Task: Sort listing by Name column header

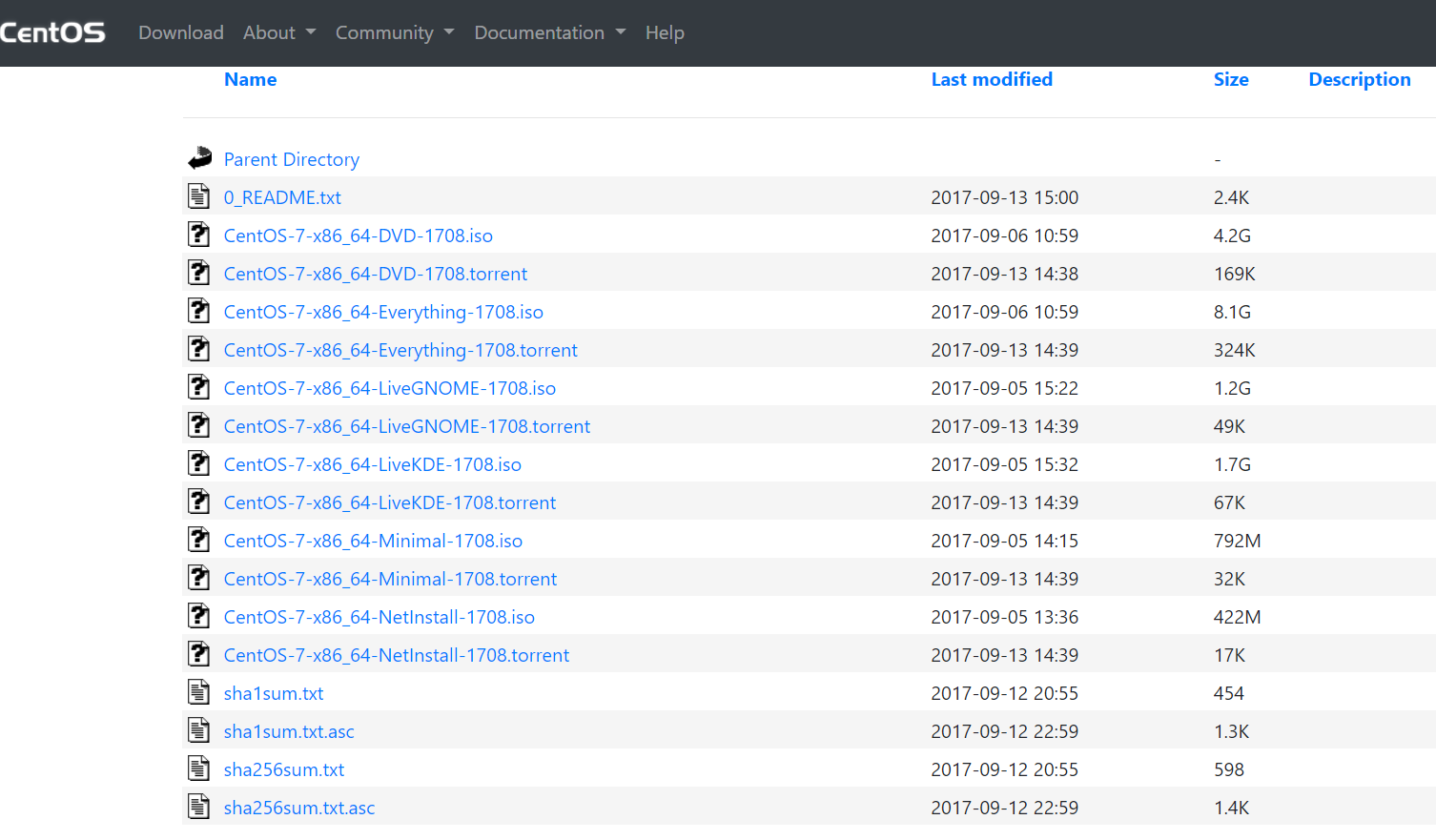Action: click(x=251, y=79)
